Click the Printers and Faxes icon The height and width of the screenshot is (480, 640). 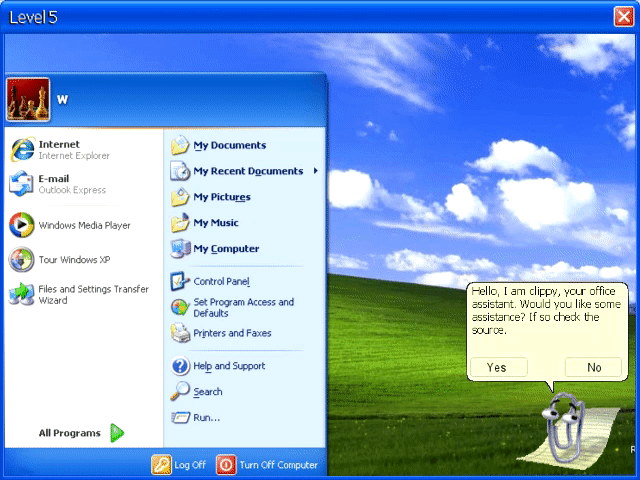180,333
